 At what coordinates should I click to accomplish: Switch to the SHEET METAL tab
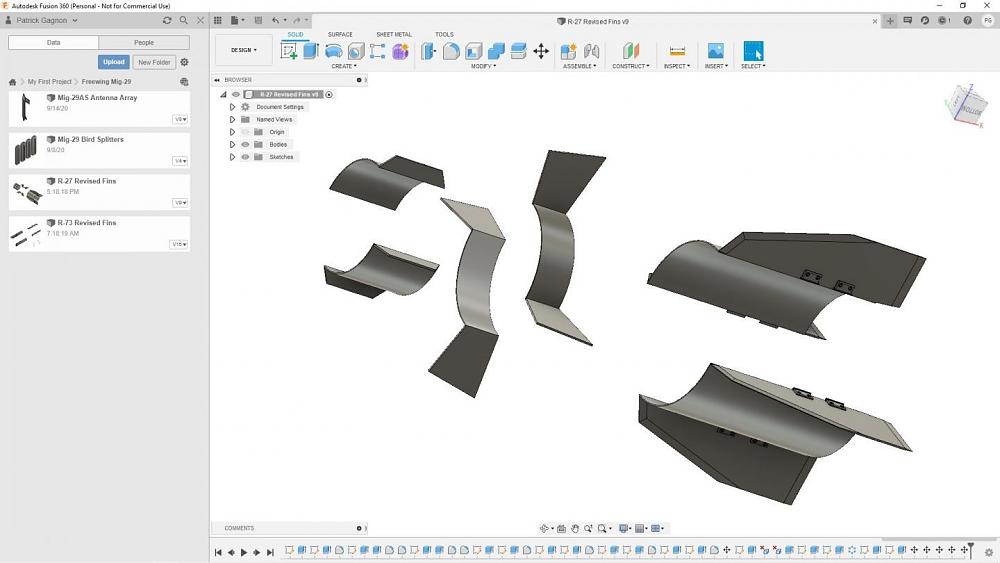(394, 34)
